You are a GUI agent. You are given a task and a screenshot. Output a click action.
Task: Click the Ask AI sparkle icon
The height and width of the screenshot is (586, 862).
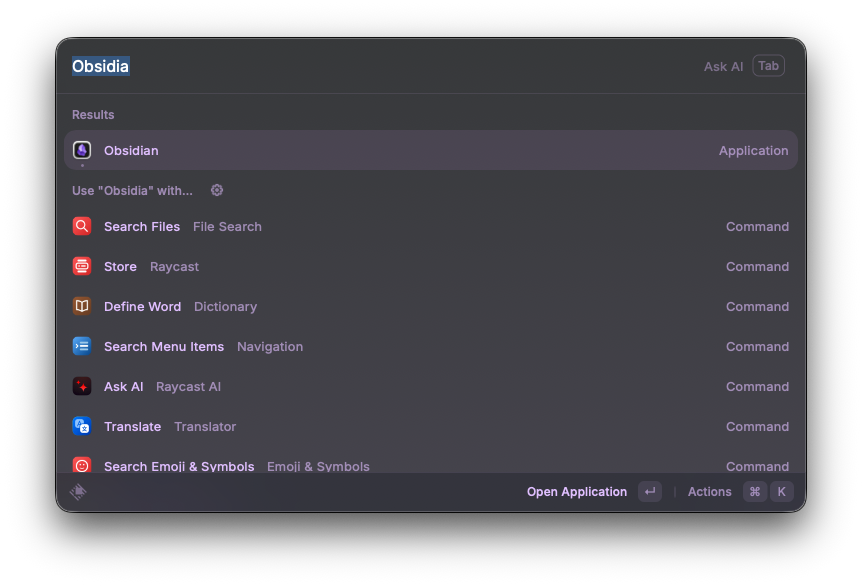[x=82, y=387]
